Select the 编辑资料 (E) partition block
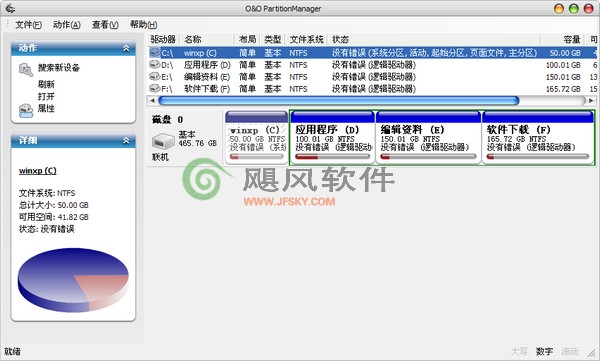 (428, 138)
